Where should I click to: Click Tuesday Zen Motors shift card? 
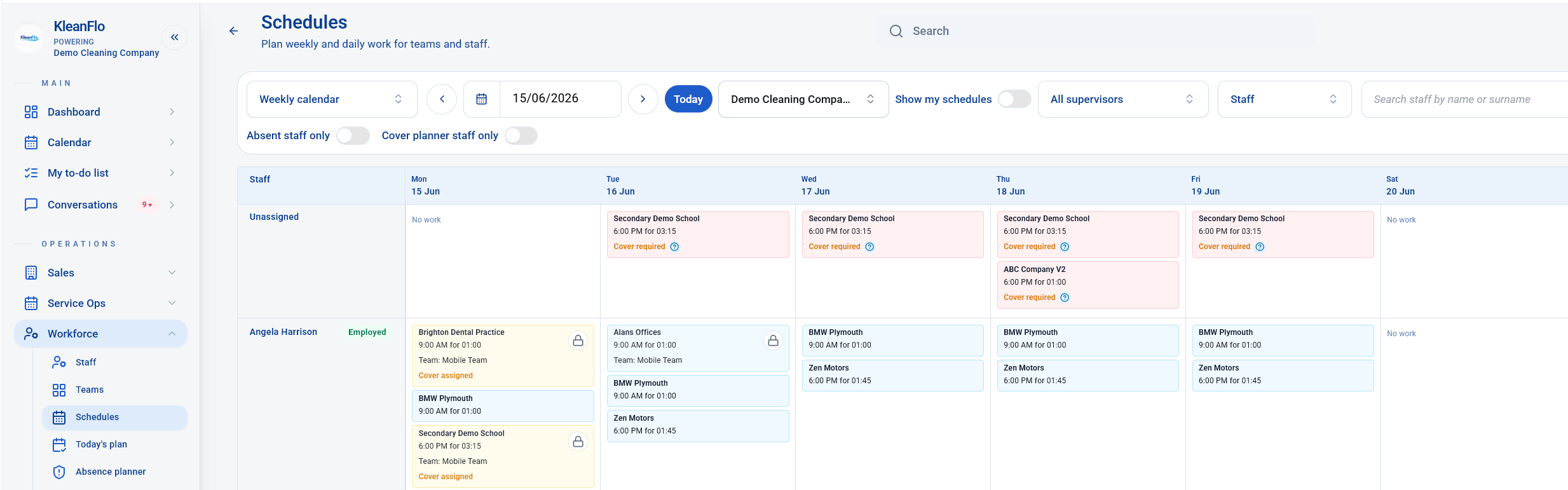point(698,426)
